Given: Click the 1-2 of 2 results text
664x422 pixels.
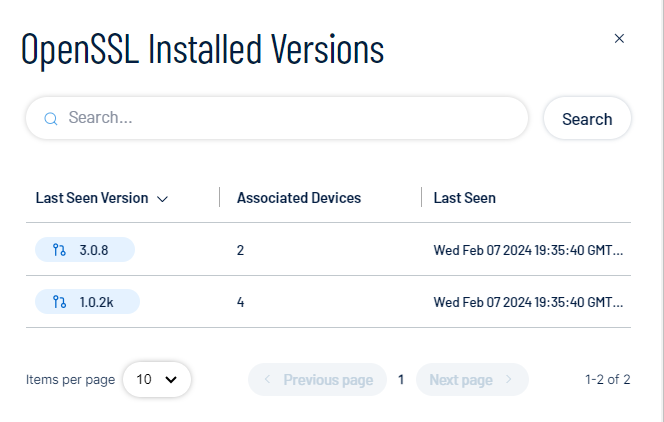Looking at the screenshot, I should pyautogui.click(x=608, y=379).
